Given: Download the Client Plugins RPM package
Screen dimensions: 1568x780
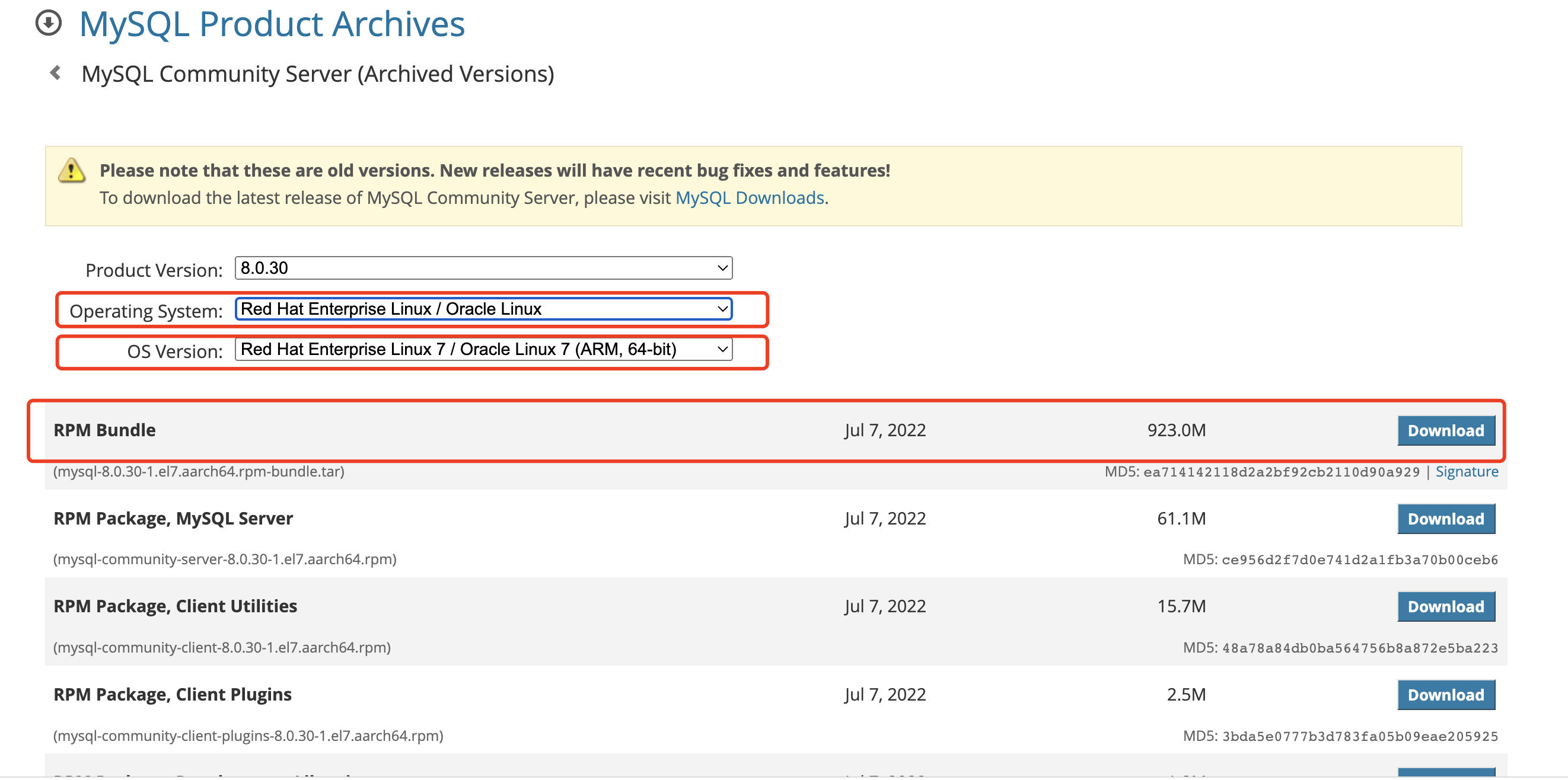Looking at the screenshot, I should [1446, 695].
